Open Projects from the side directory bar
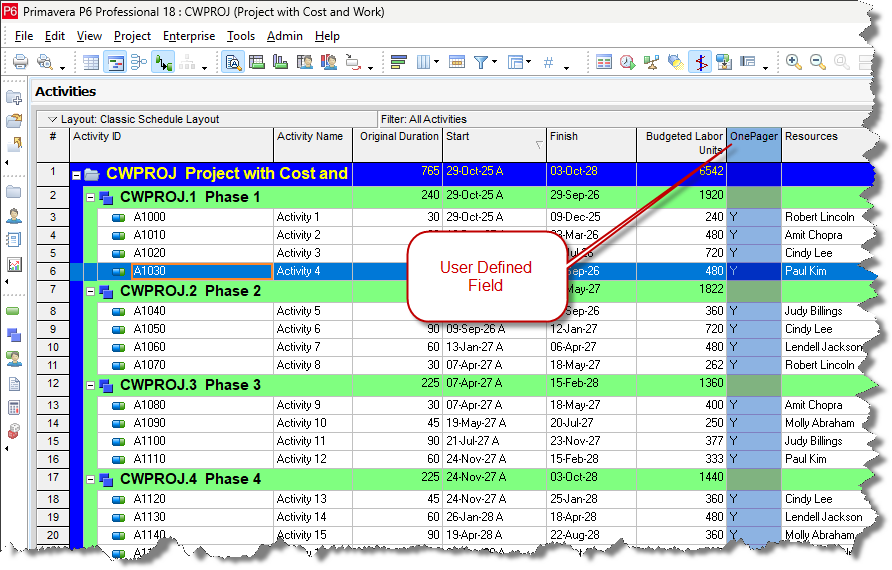892x570 pixels. (x=14, y=192)
